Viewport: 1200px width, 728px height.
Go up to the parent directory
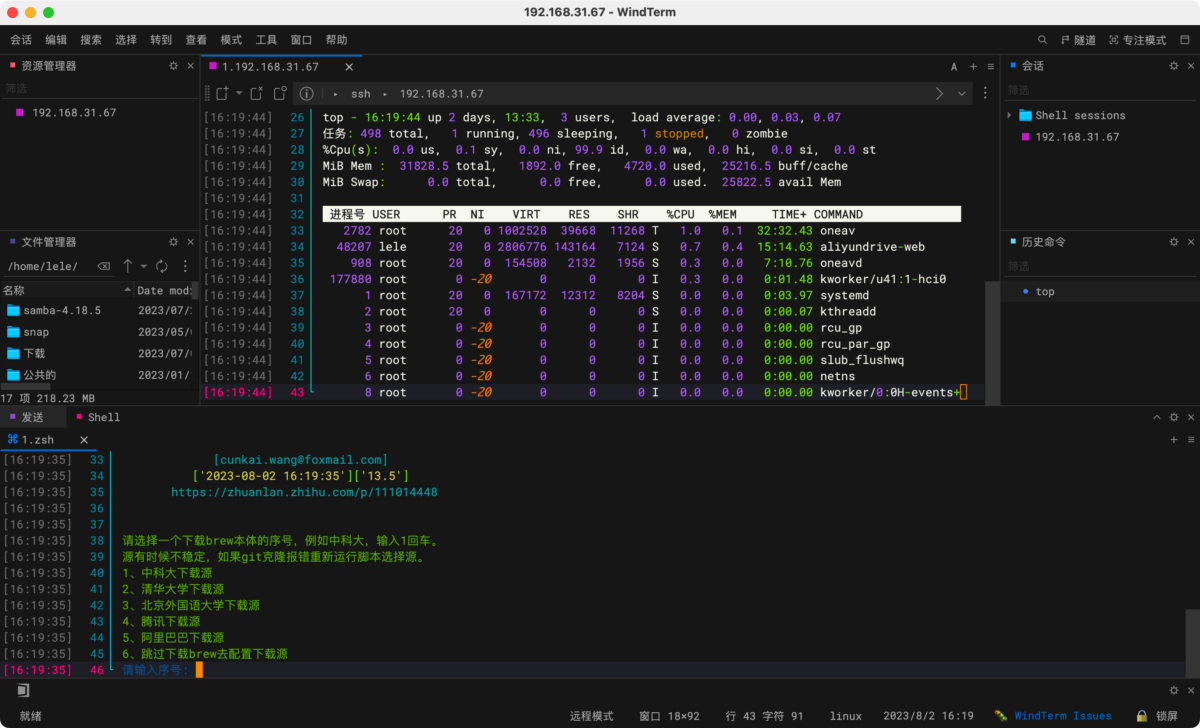(x=128, y=267)
